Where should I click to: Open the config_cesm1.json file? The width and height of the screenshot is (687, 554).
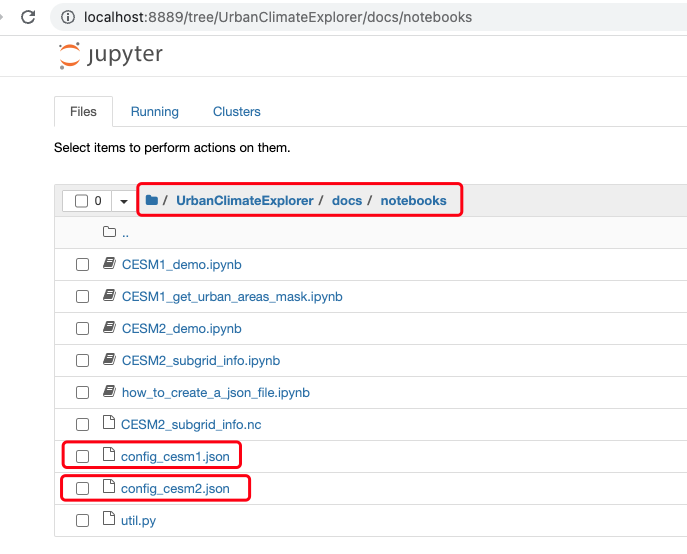coord(175,457)
